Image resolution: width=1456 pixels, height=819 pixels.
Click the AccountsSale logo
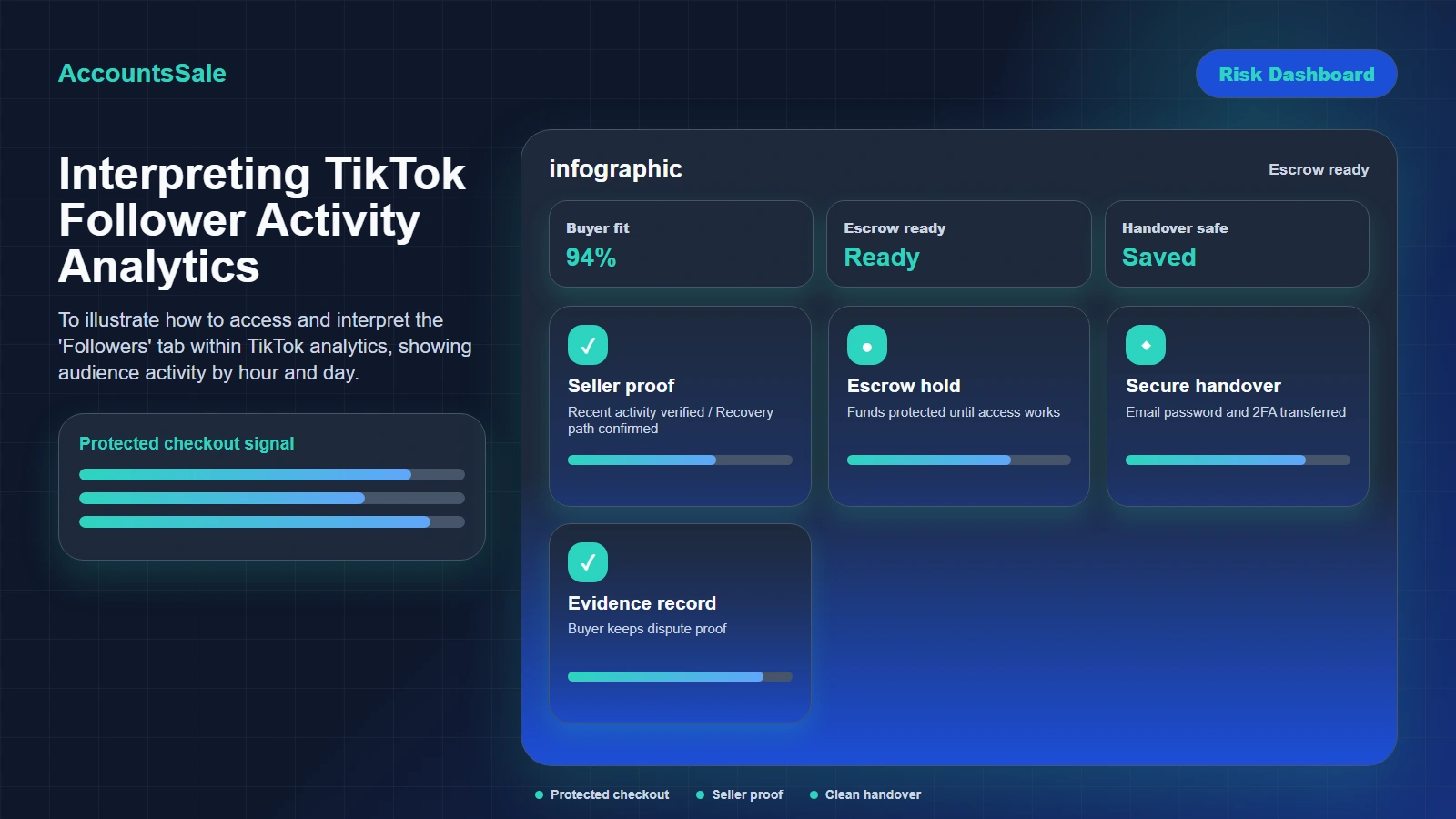point(142,74)
